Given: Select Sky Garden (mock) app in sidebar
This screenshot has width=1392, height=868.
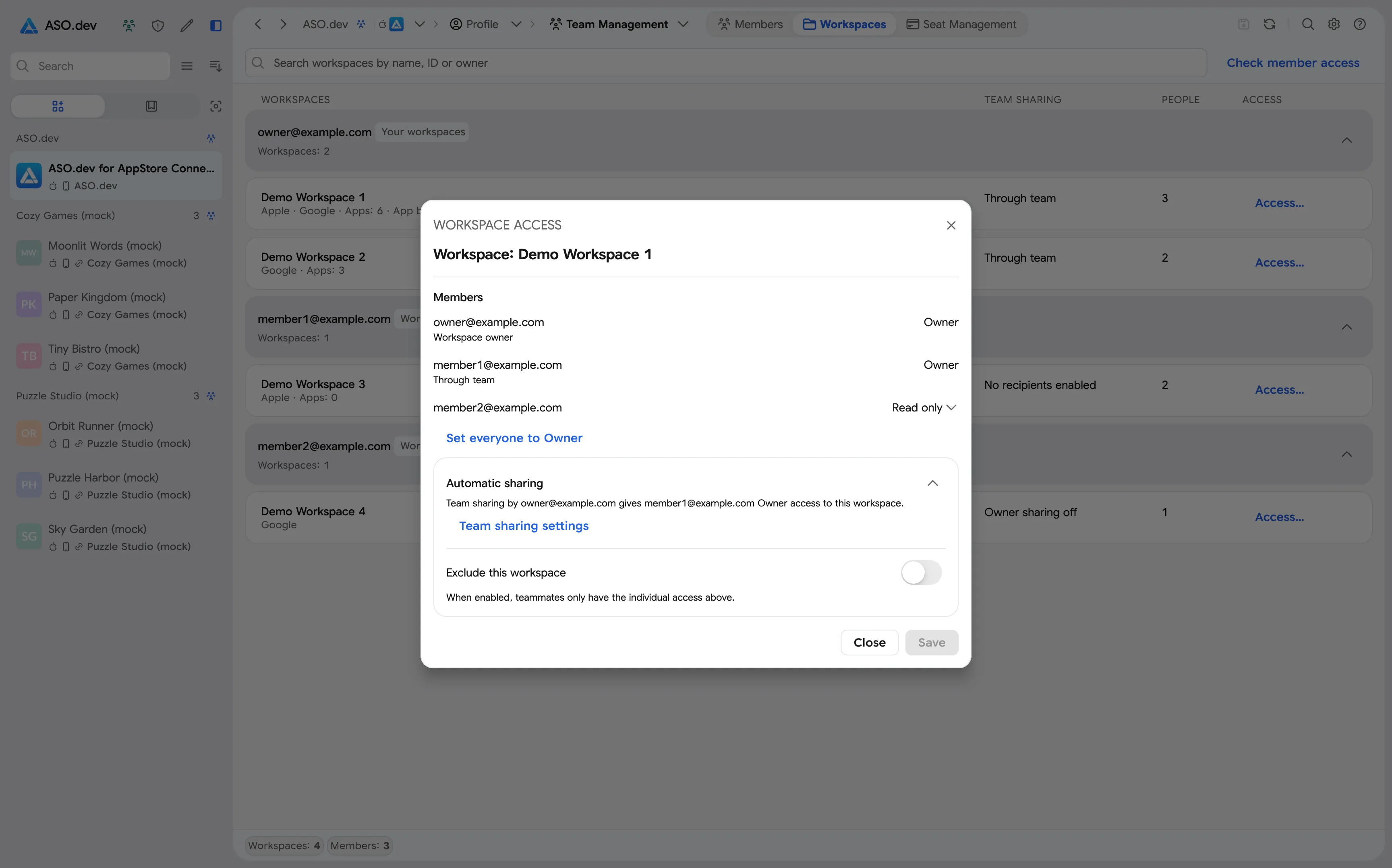Looking at the screenshot, I should 116,537.
